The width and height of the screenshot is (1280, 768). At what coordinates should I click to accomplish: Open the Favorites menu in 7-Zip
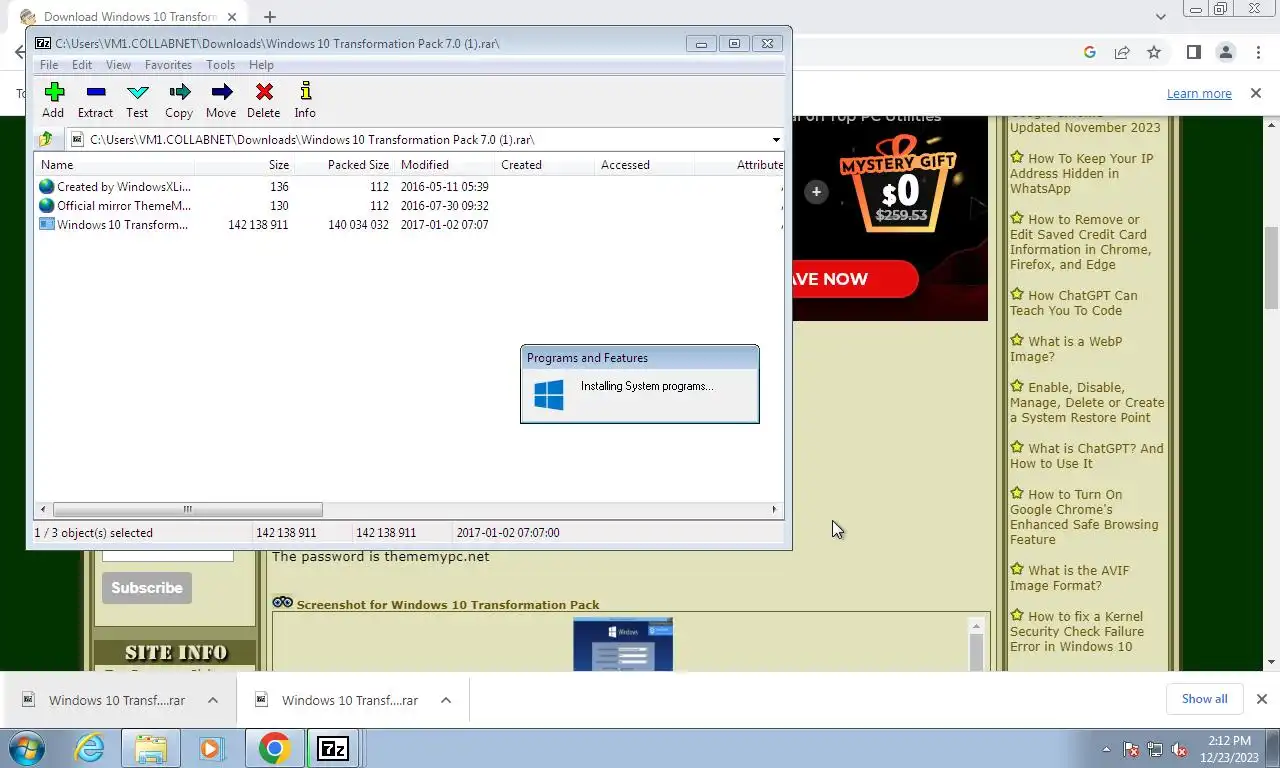(x=168, y=65)
